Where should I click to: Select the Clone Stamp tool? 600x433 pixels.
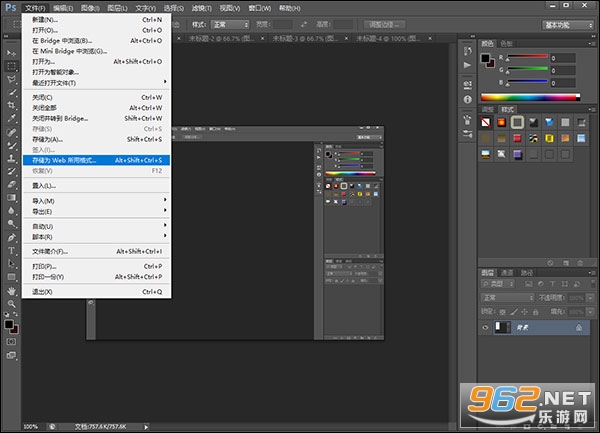click(11, 158)
